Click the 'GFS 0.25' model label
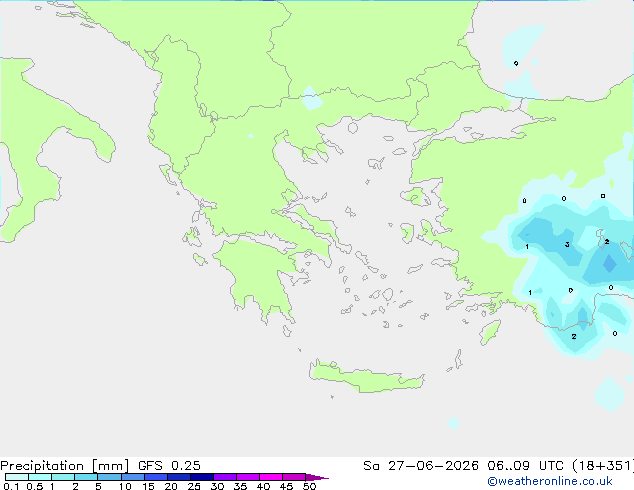The image size is (634, 490). click(169, 466)
